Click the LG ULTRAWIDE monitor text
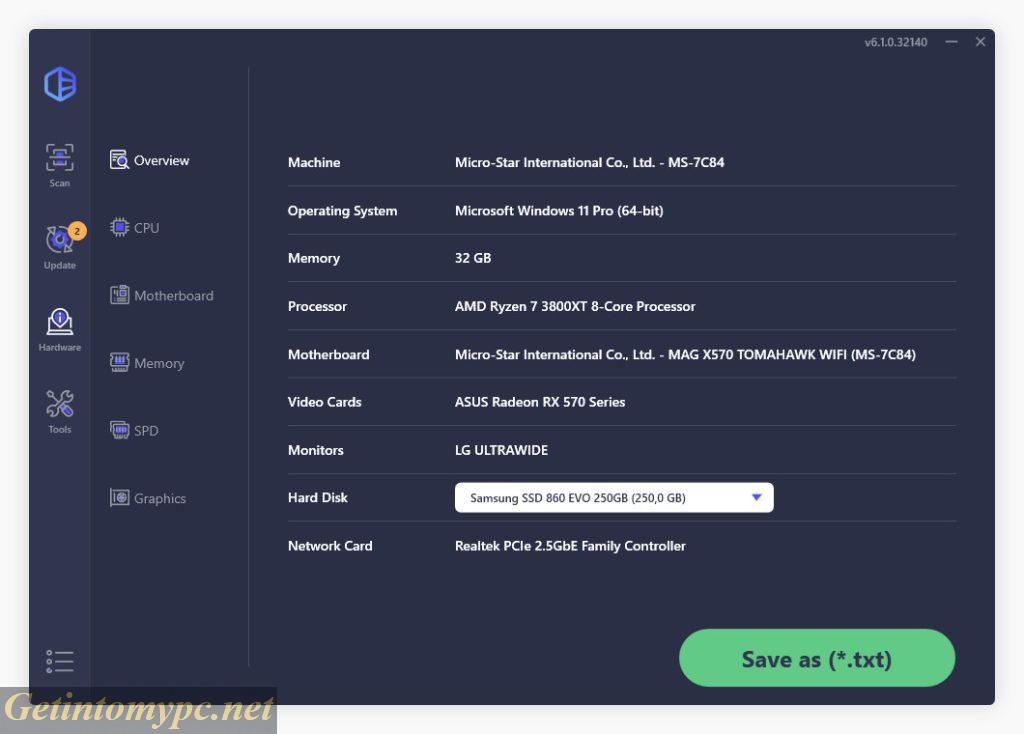Viewport: 1024px width, 734px height. coord(501,451)
